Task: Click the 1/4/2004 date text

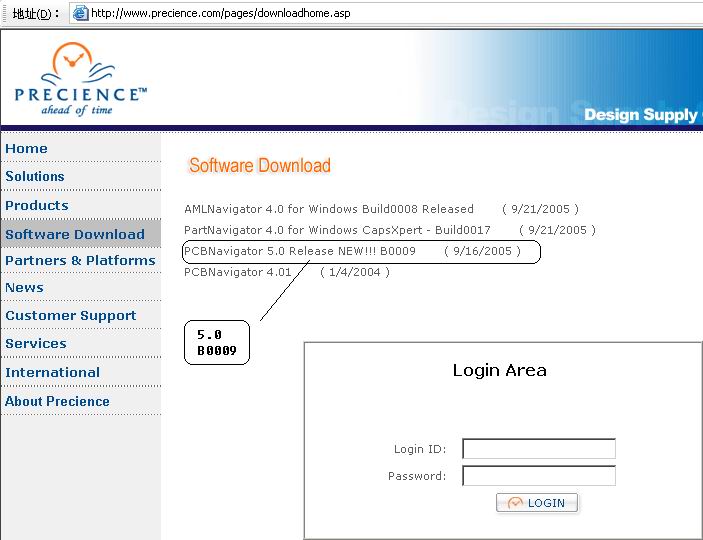Action: (x=355, y=272)
